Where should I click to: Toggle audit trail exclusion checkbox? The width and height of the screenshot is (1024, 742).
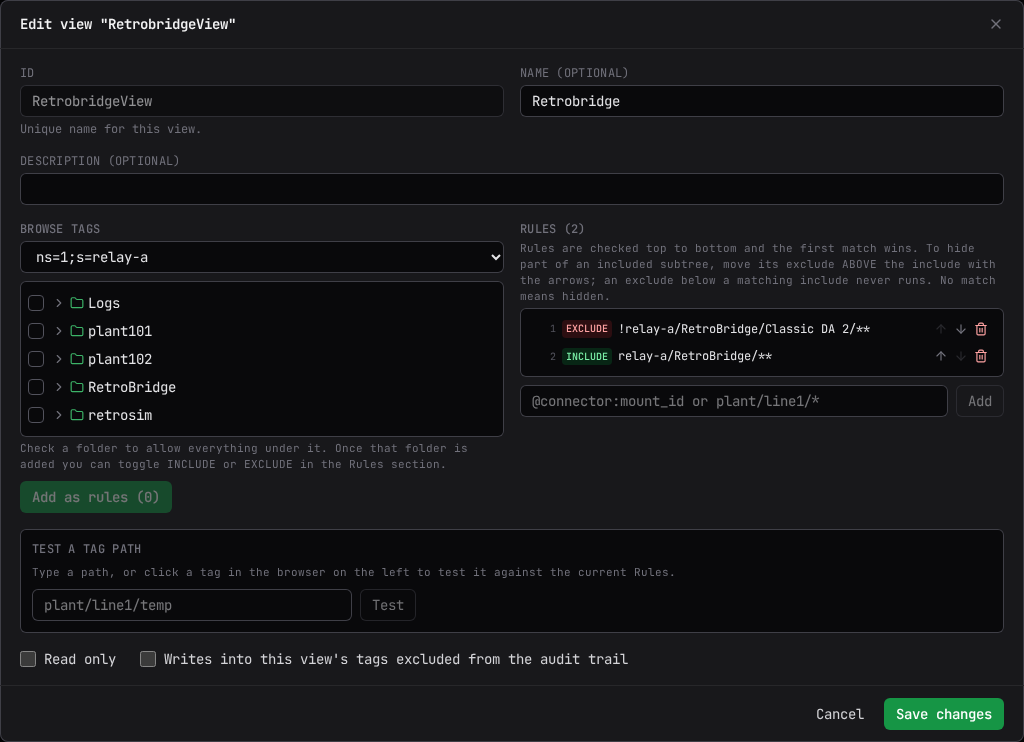pos(148,659)
